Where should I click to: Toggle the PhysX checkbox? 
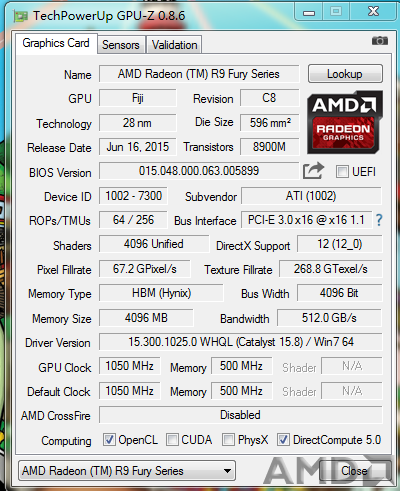click(x=228, y=439)
